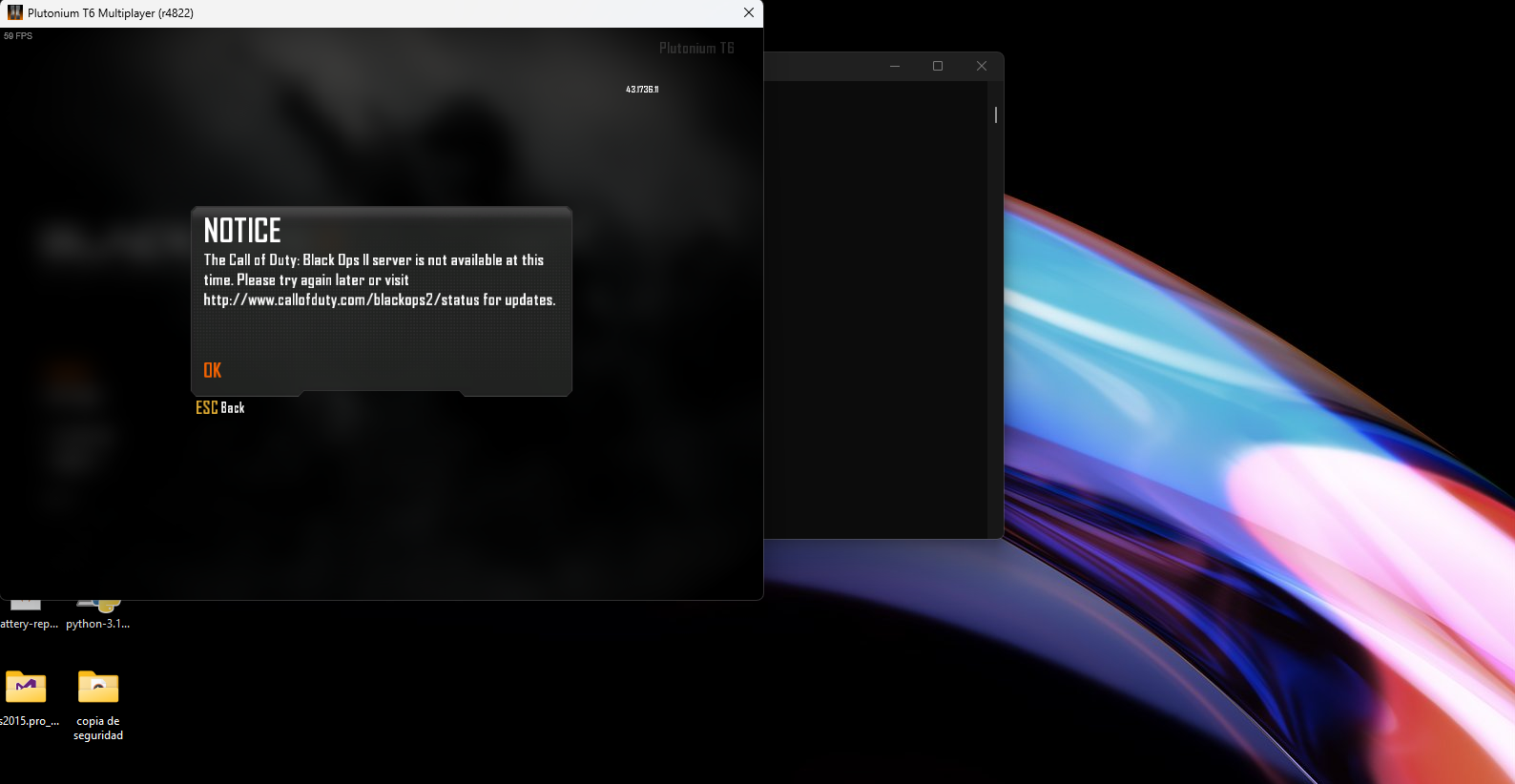The image size is (1515, 784).
Task: Maximize the dark console window
Action: (x=938, y=66)
